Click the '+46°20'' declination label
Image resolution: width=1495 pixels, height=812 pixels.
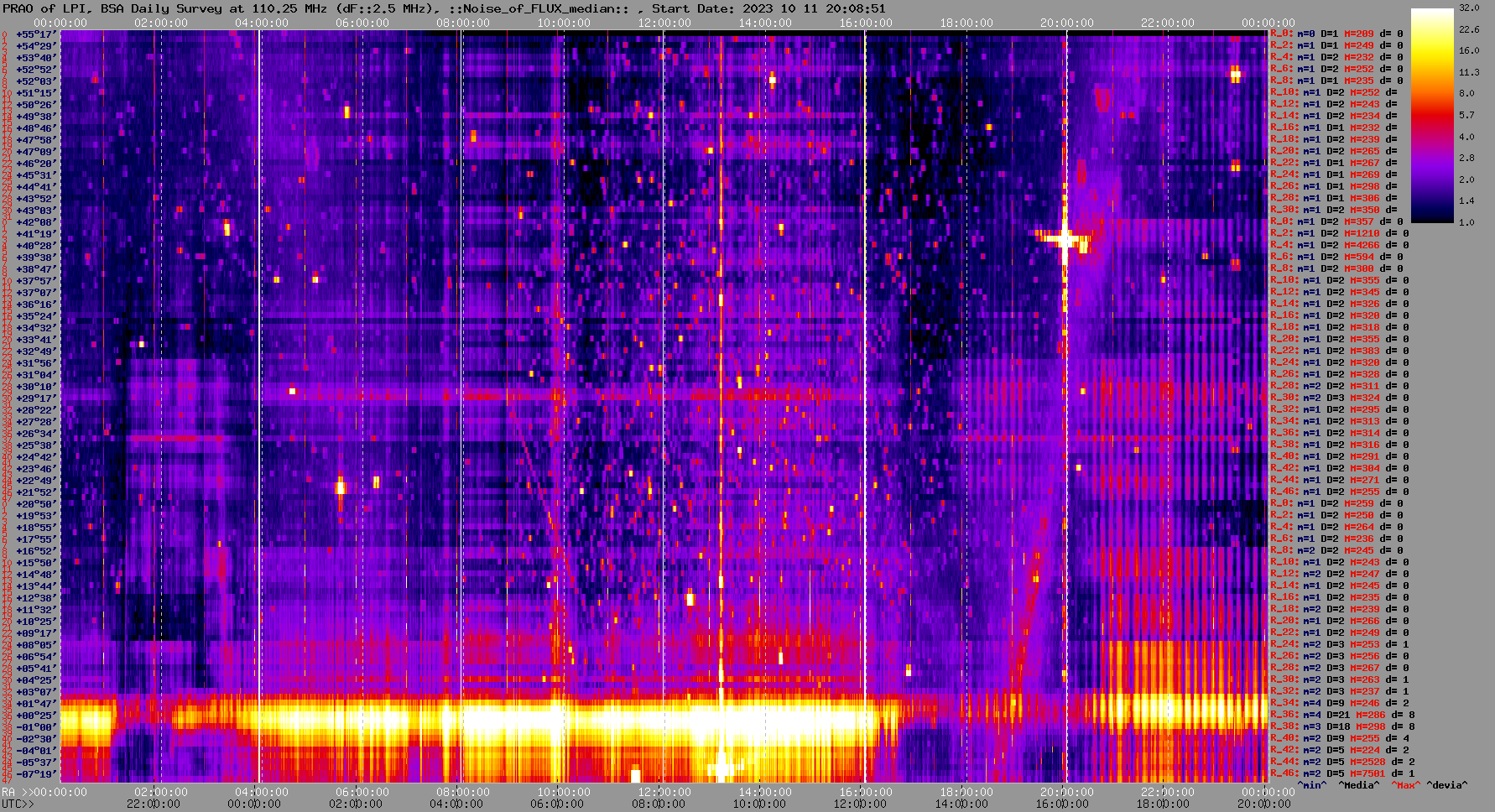pyautogui.click(x=35, y=164)
